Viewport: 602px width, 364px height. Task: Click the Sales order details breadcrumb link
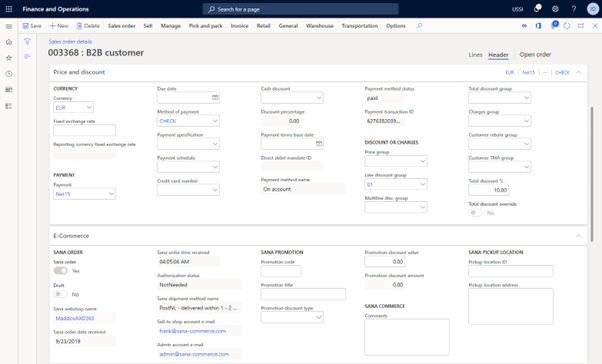pos(70,41)
